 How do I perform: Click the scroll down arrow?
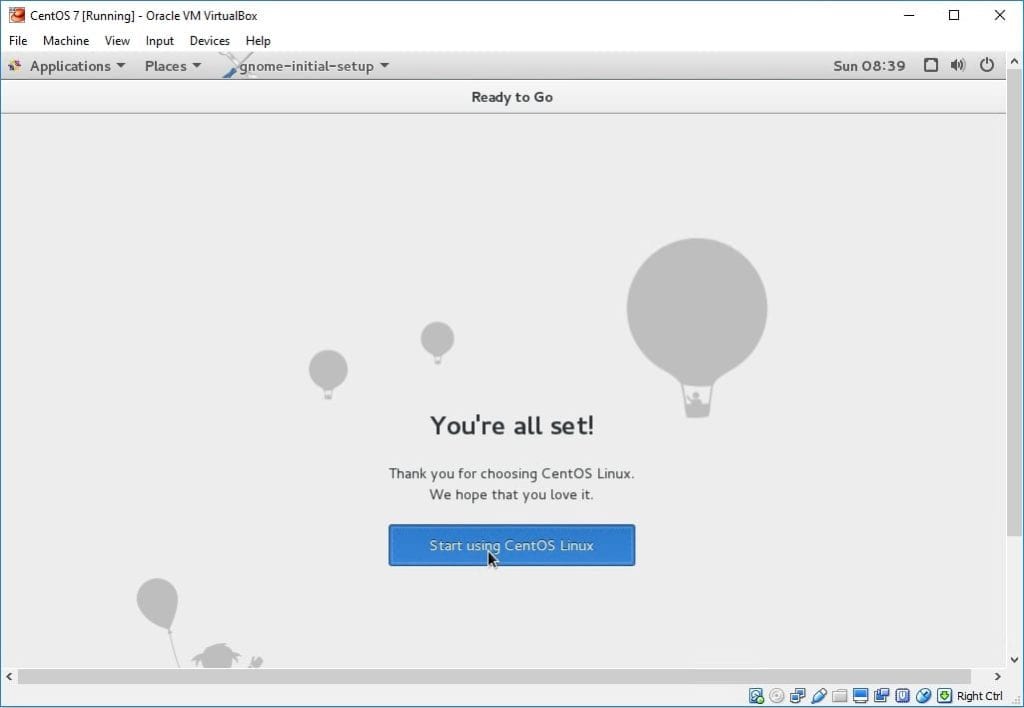coord(1014,660)
